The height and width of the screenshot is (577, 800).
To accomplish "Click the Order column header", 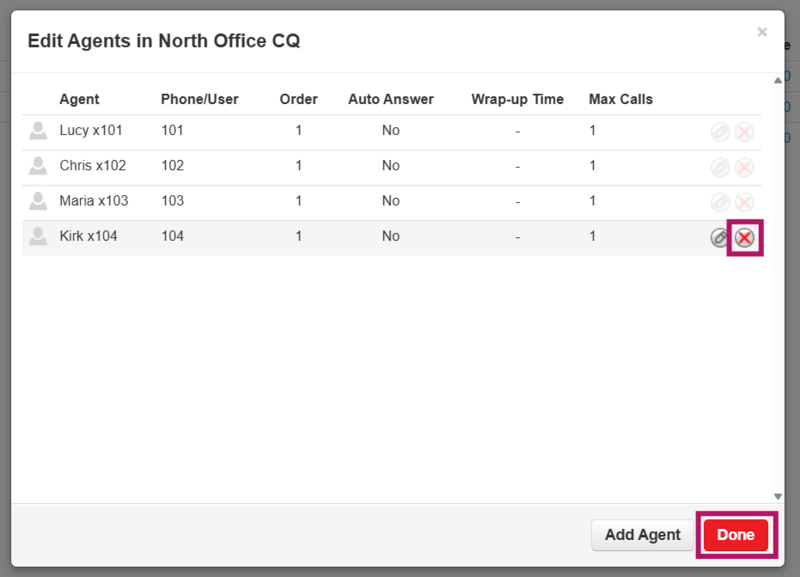I will tap(298, 99).
